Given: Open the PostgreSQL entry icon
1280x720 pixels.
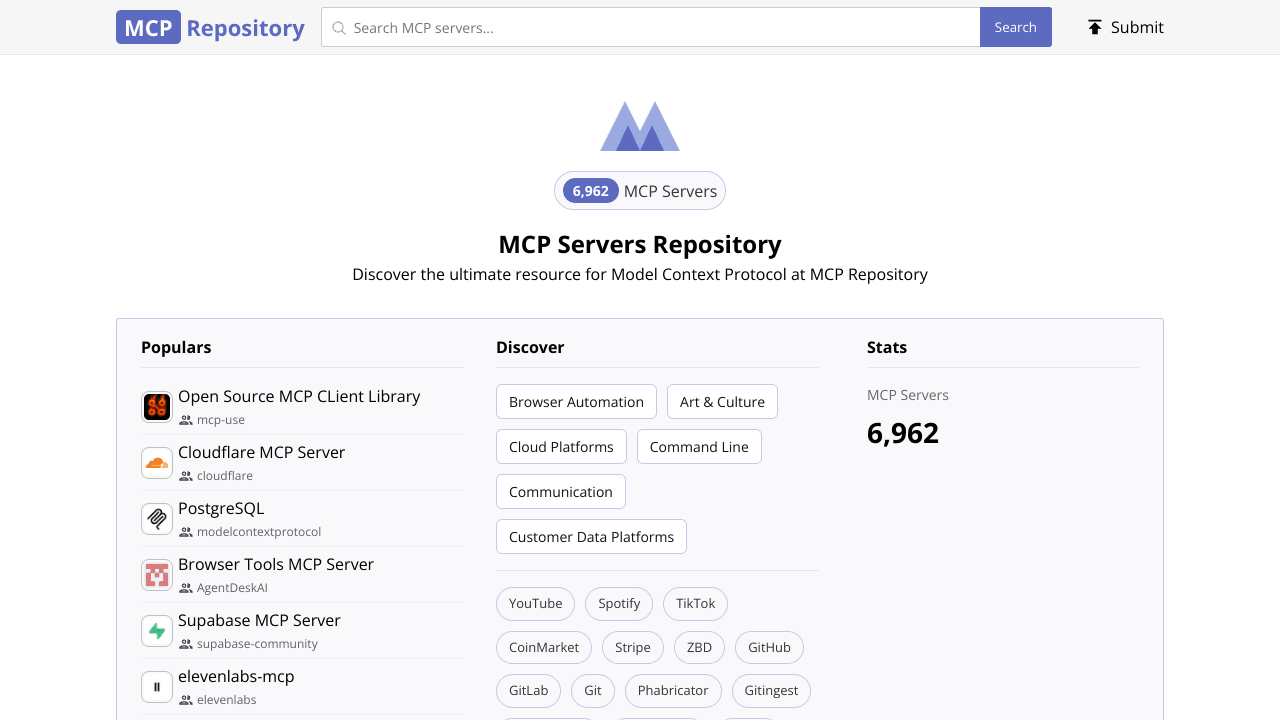Looking at the screenshot, I should (x=157, y=519).
